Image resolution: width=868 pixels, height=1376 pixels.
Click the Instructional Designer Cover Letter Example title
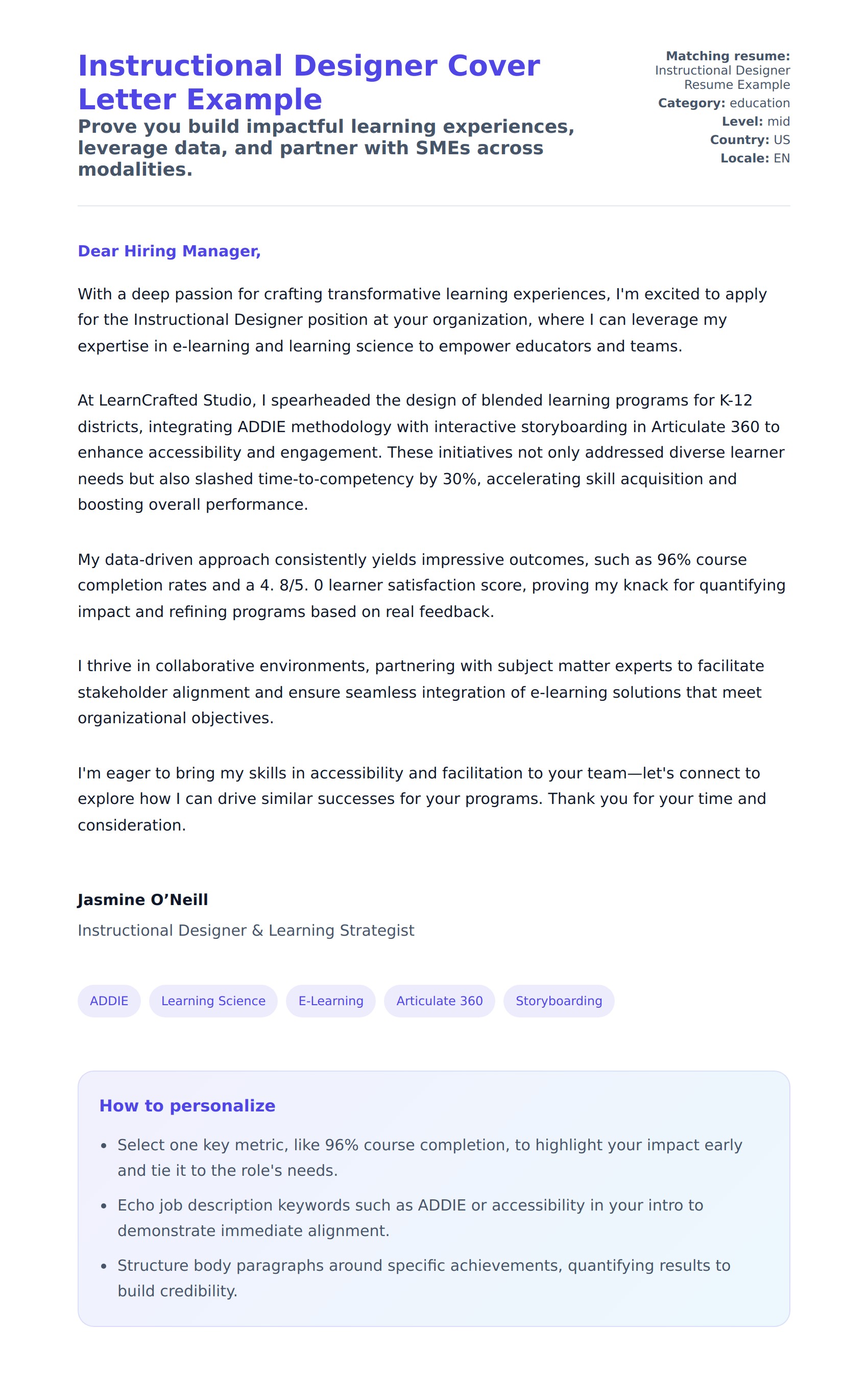308,82
